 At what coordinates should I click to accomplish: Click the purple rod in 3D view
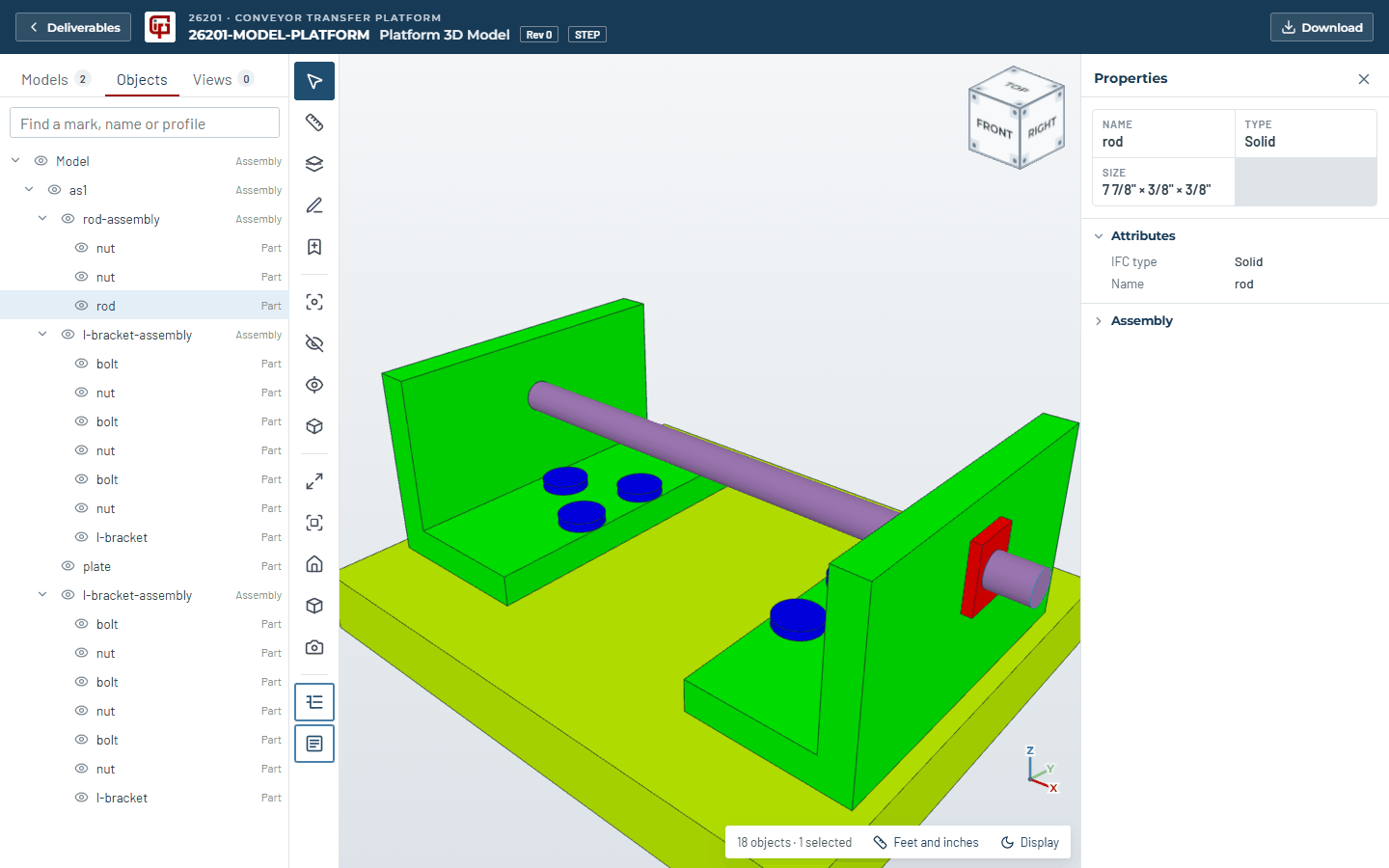[x=714, y=459]
